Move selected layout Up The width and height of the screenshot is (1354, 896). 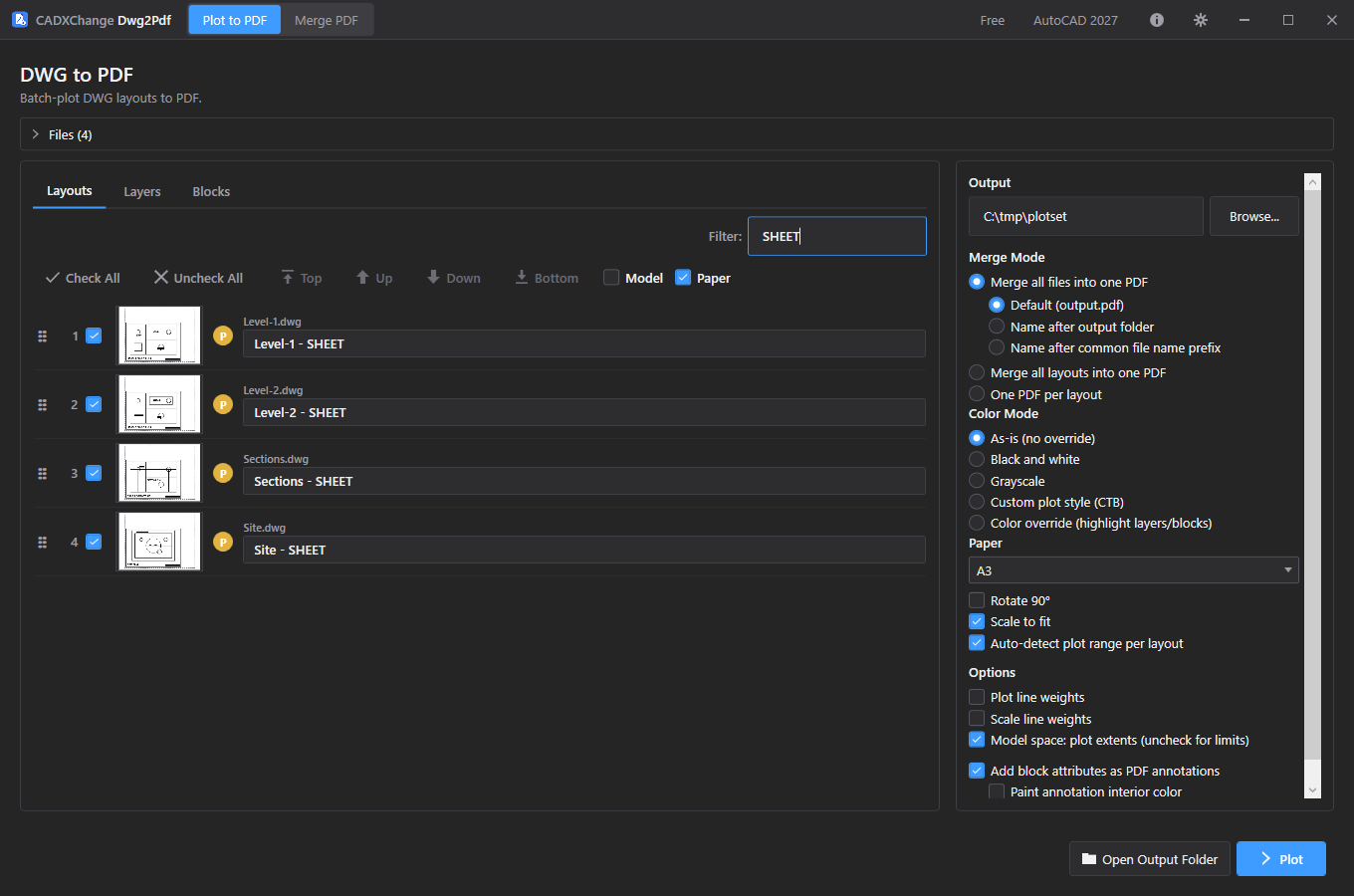click(x=374, y=278)
